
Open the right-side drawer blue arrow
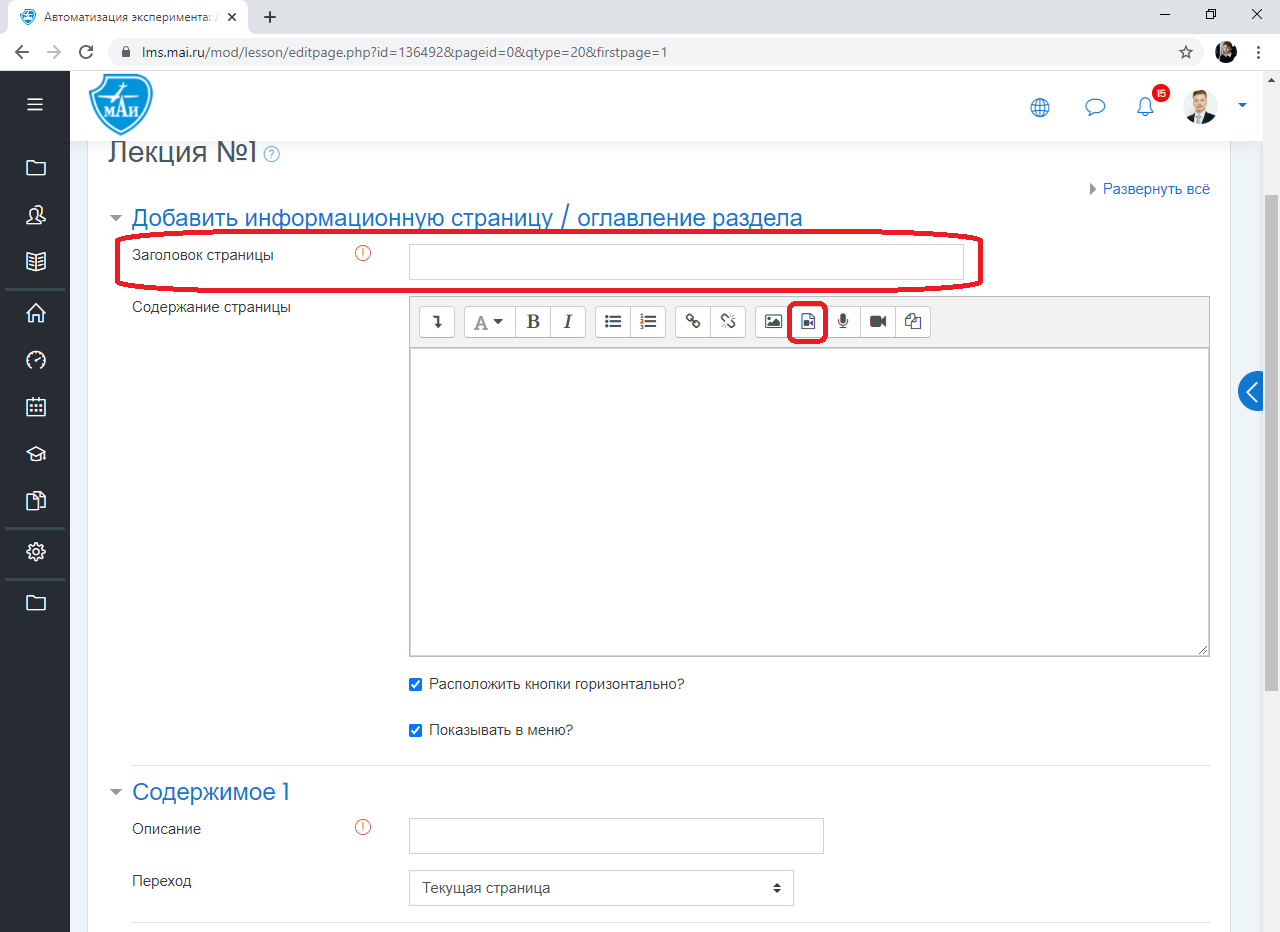[x=1251, y=391]
